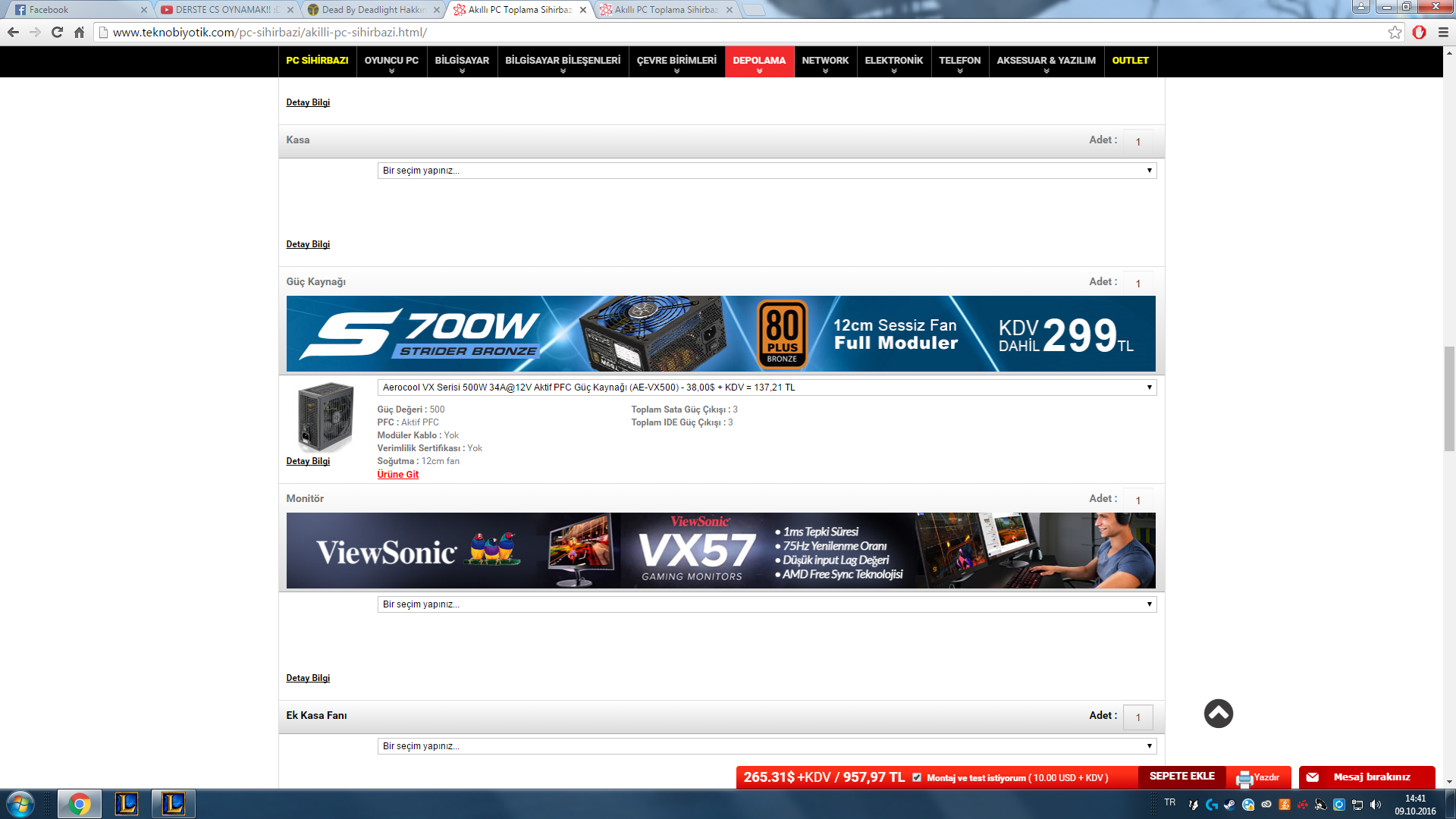This screenshot has height=819, width=1456.
Task: Click the SEPETE EKLE button
Action: (1181, 777)
